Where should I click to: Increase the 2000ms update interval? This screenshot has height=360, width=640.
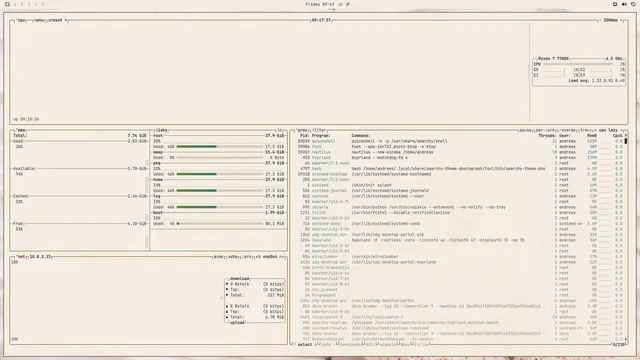coord(622,20)
